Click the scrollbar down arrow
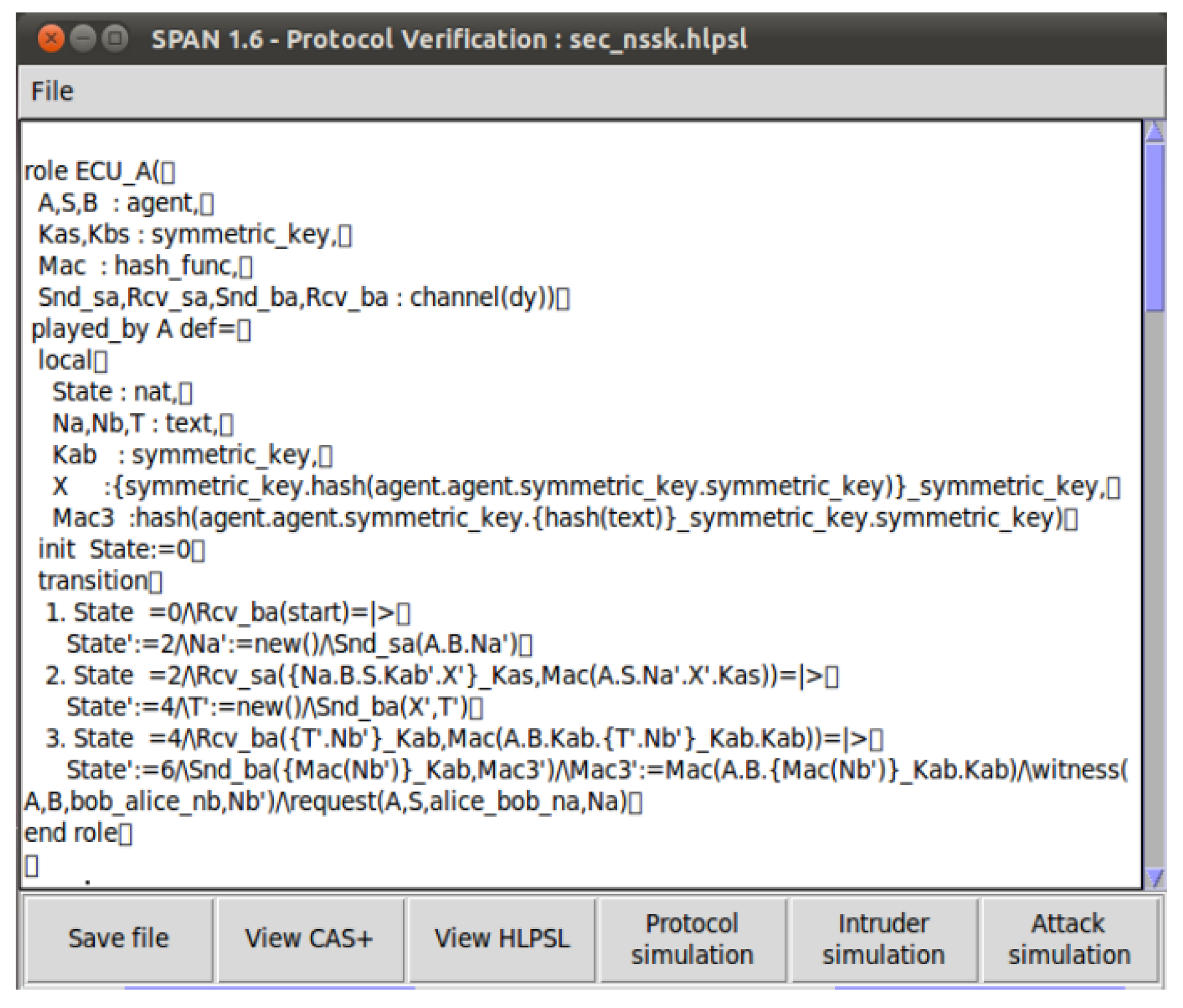The width and height of the screenshot is (1183, 1008). [x=1154, y=876]
